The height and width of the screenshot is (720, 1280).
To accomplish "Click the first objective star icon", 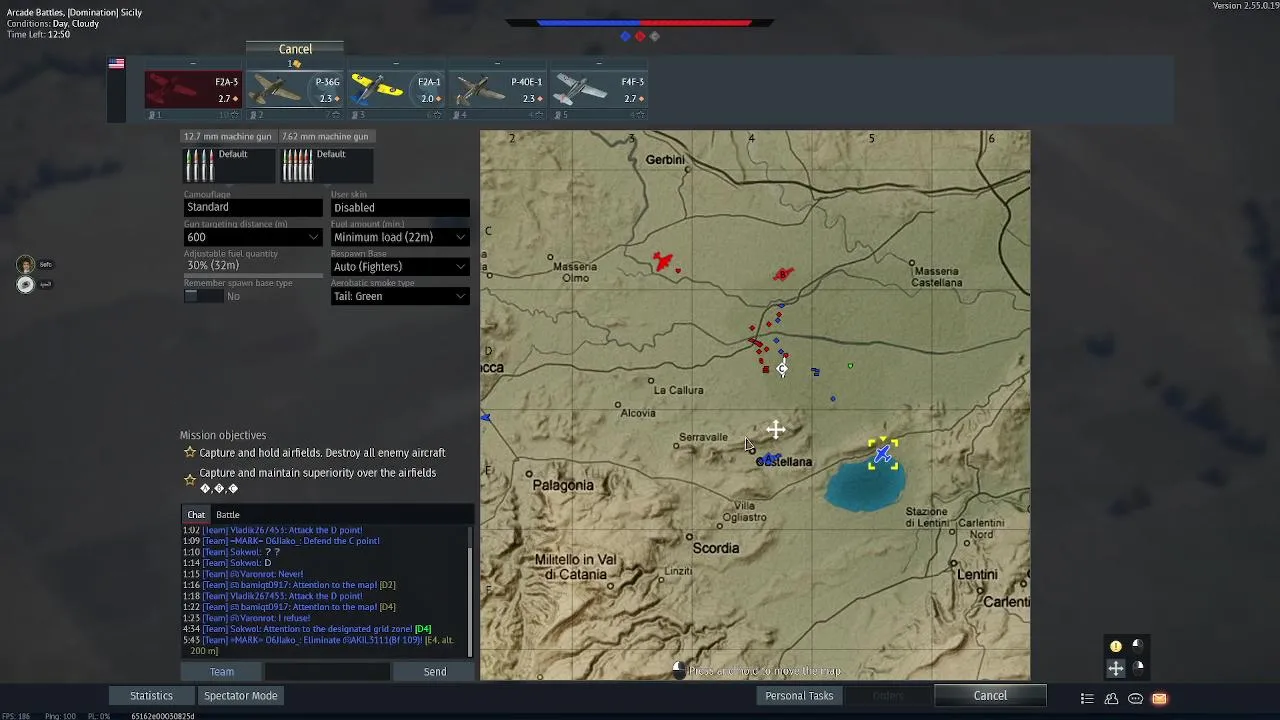I will 190,453.
